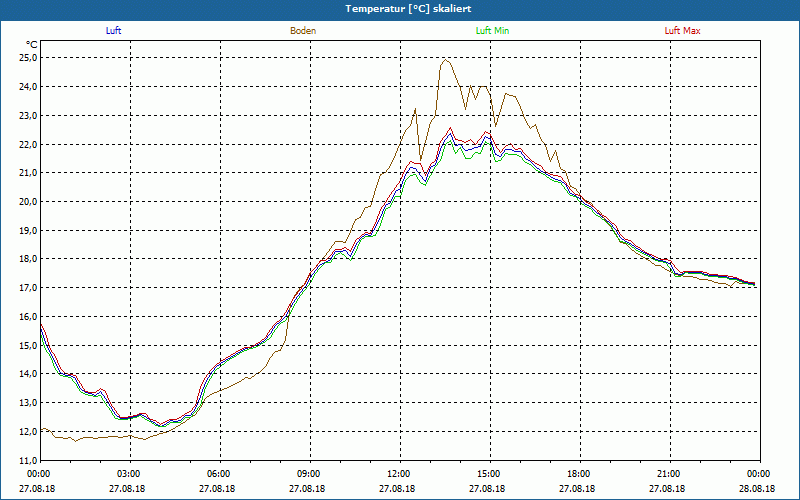
Task: Click the green 'Luft Min' legend label
Action: (492, 31)
